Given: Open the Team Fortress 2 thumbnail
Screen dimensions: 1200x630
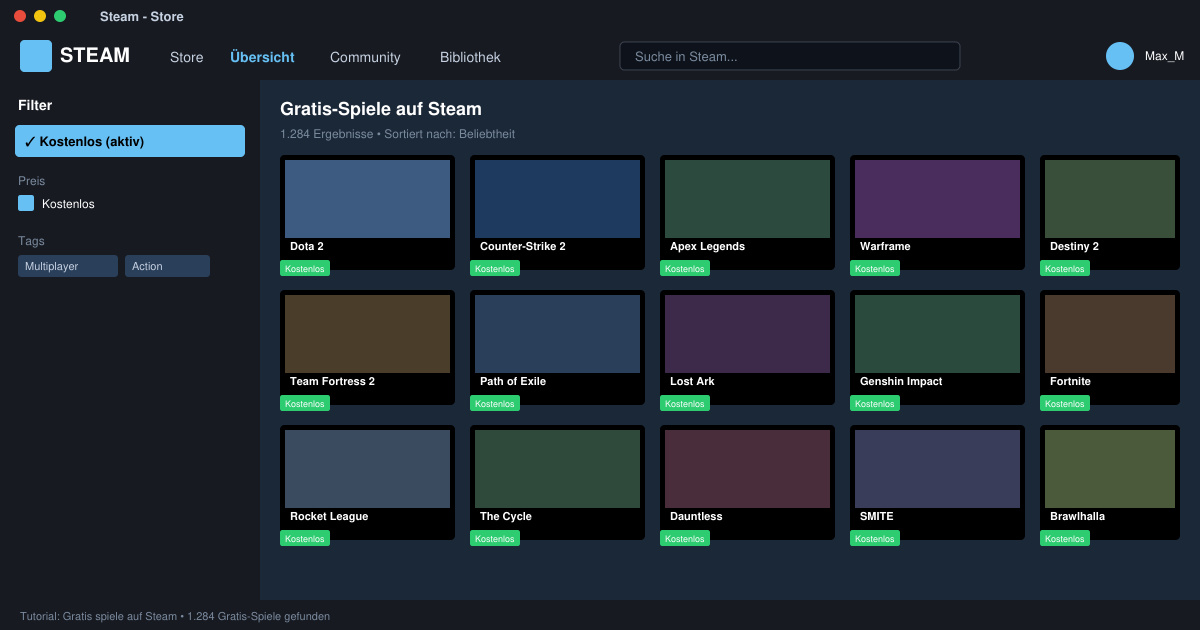Looking at the screenshot, I should tap(367, 334).
